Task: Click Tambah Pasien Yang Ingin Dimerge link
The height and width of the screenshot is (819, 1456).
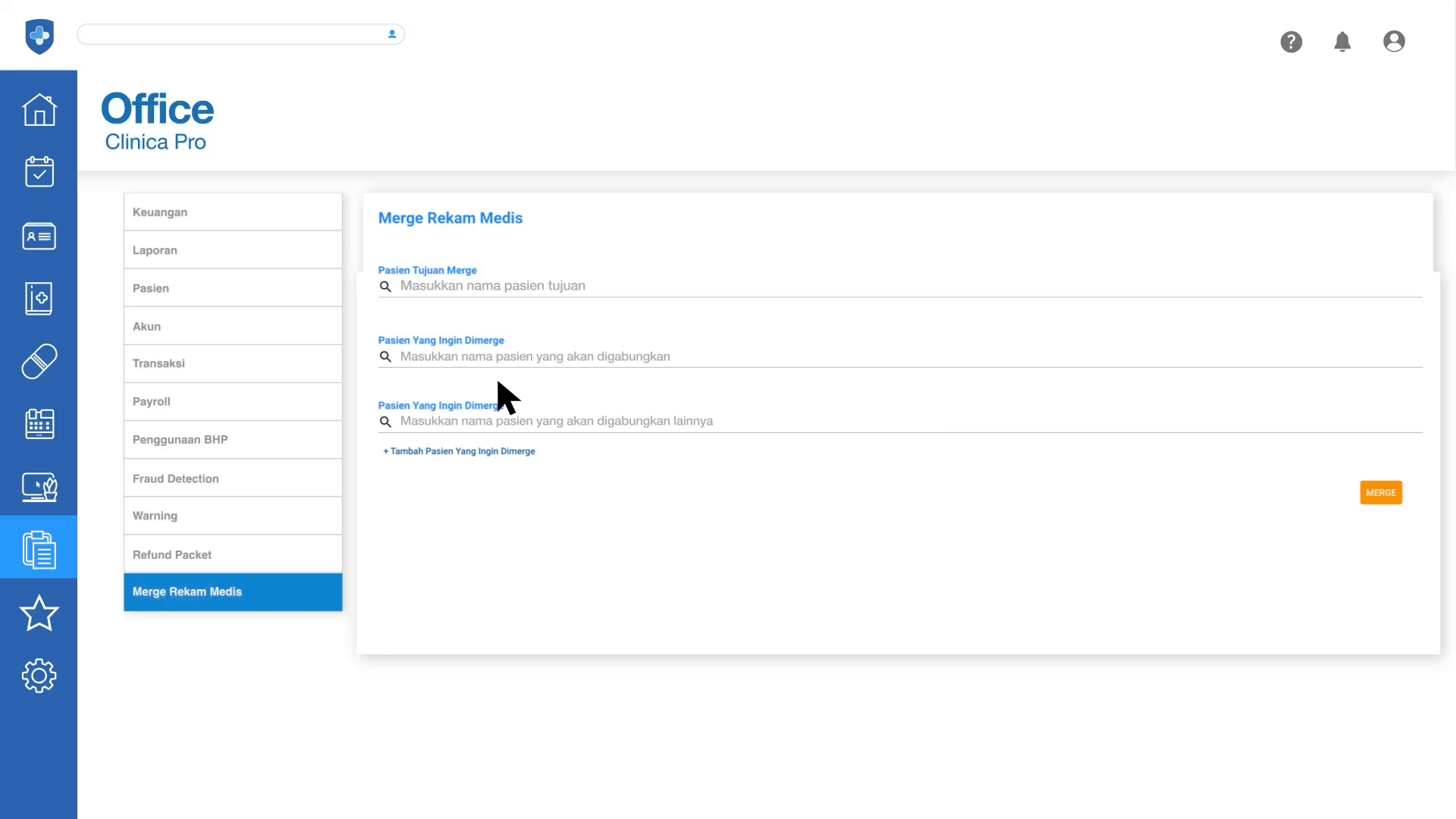Action: pos(460,451)
